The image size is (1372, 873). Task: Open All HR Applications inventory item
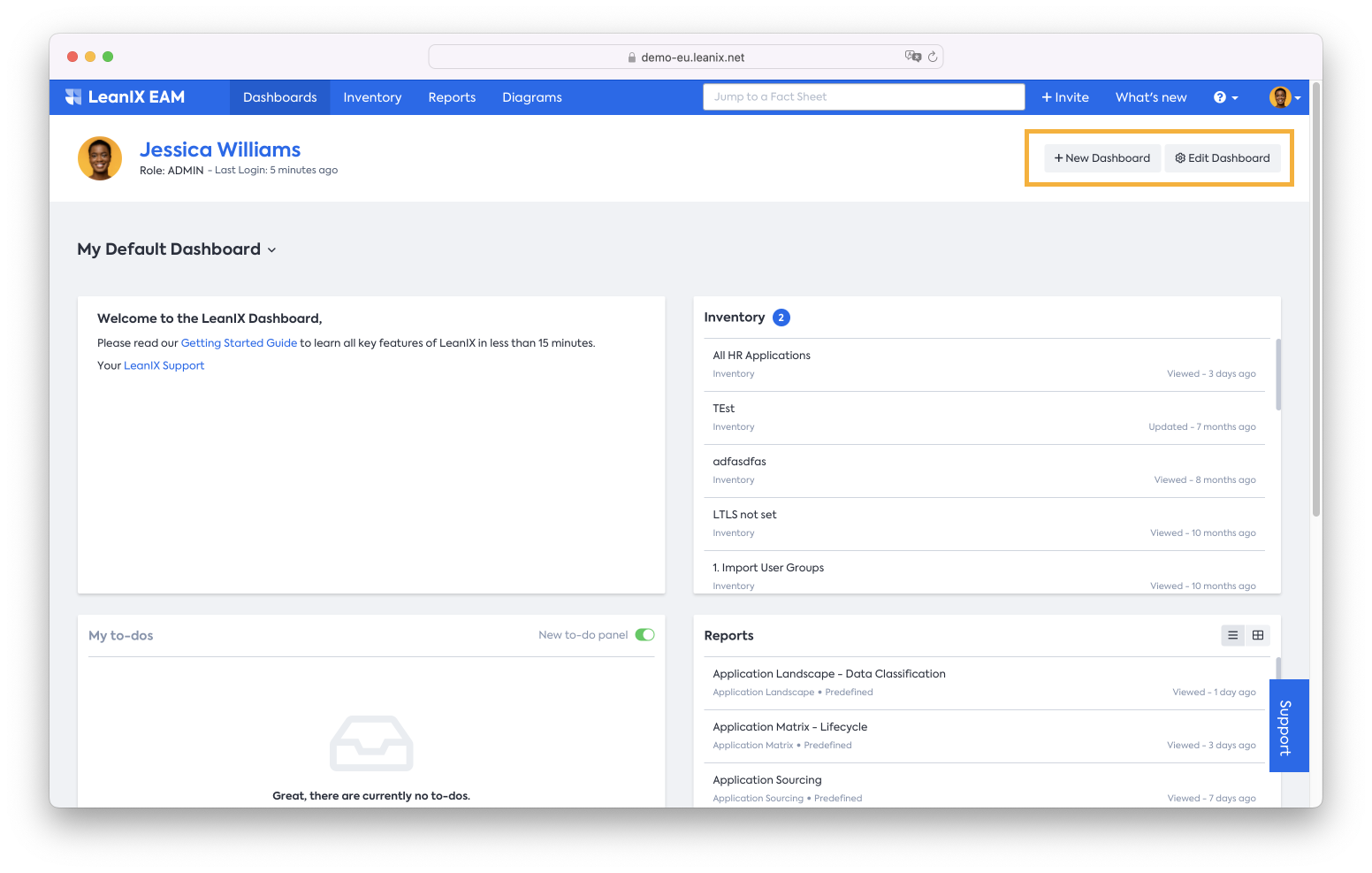[x=985, y=364]
